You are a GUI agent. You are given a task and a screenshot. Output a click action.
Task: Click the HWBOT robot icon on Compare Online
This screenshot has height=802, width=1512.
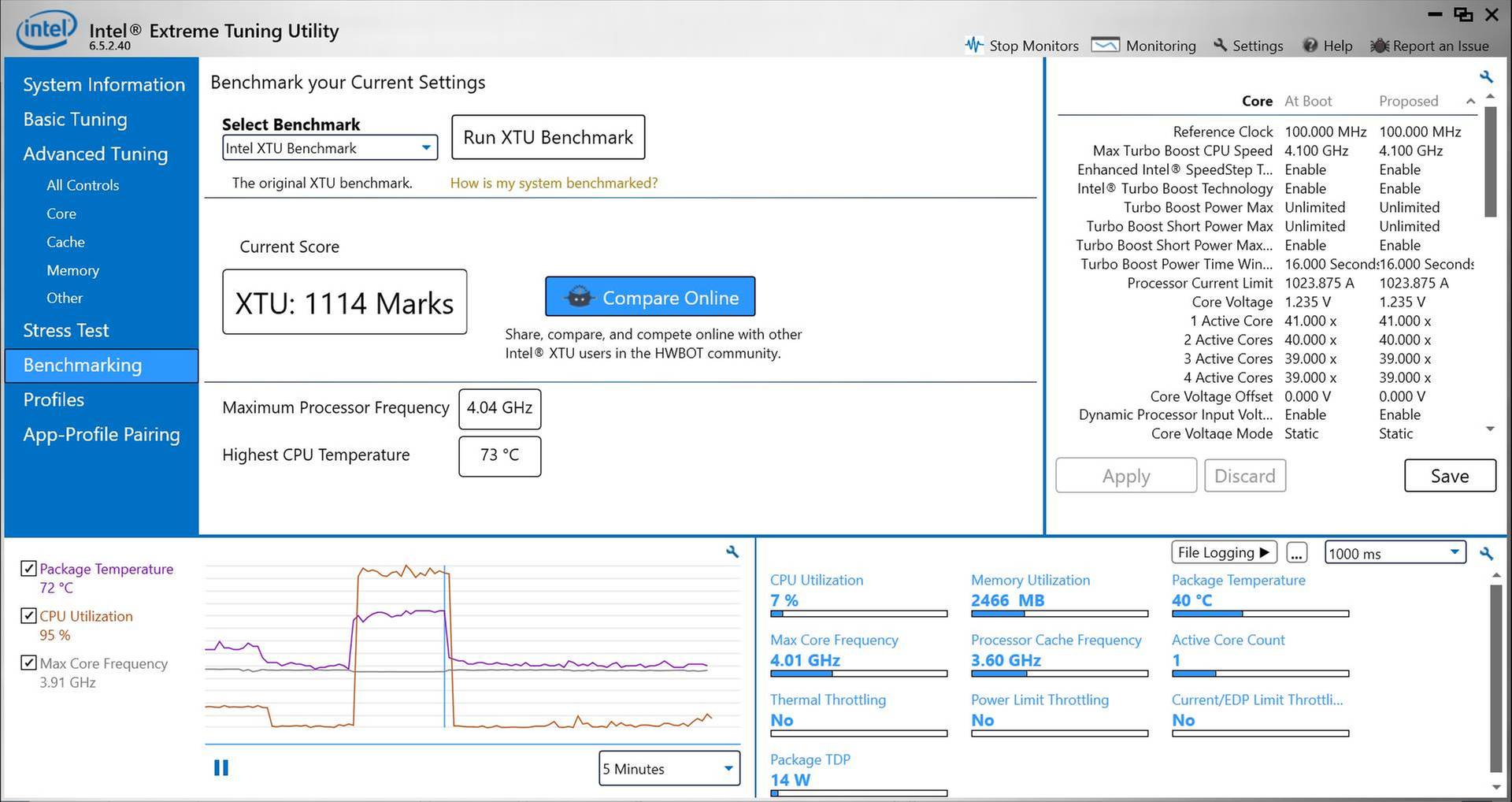point(579,297)
